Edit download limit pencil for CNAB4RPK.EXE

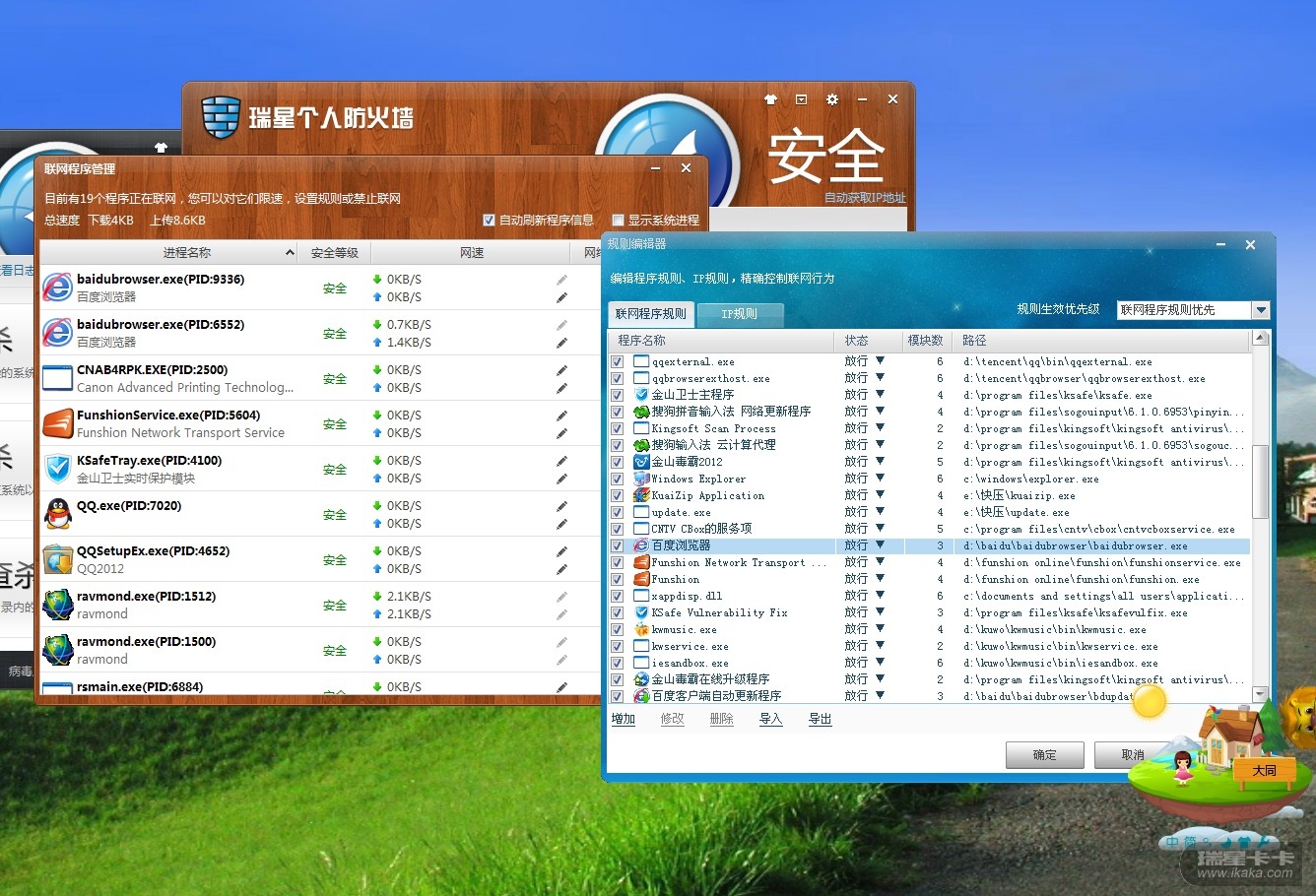pyautogui.click(x=561, y=370)
